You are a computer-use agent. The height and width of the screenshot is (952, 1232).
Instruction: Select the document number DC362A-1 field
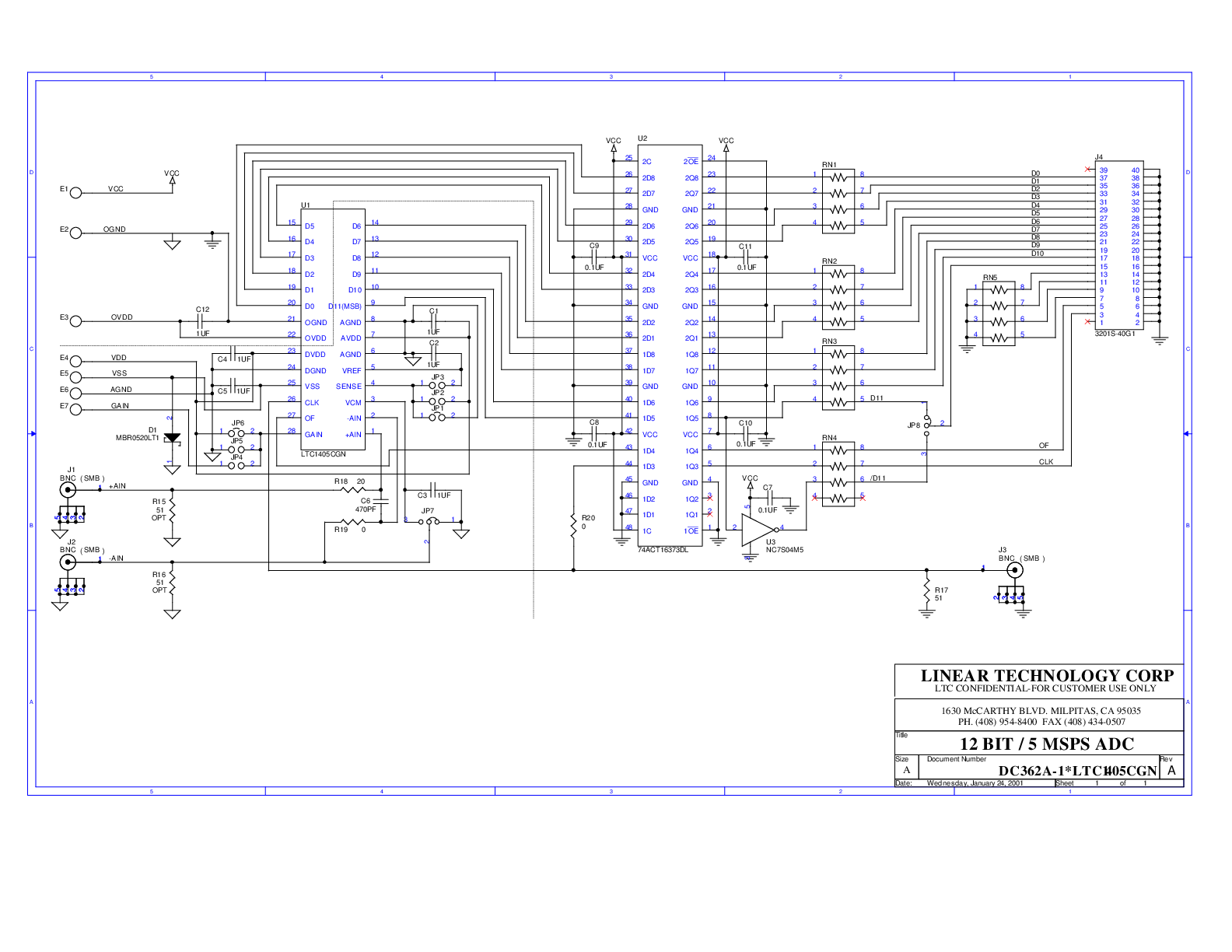(1078, 771)
